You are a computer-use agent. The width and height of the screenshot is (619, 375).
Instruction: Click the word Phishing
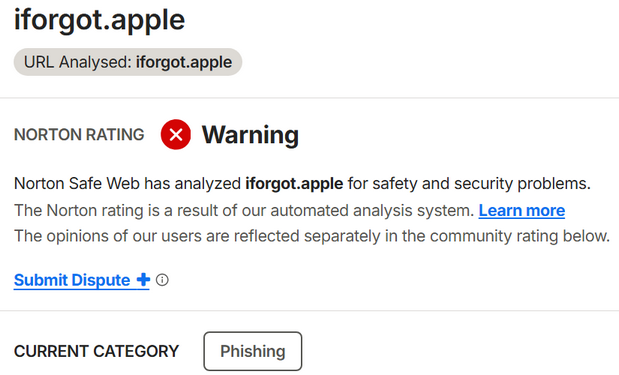pyautogui.click(x=253, y=351)
